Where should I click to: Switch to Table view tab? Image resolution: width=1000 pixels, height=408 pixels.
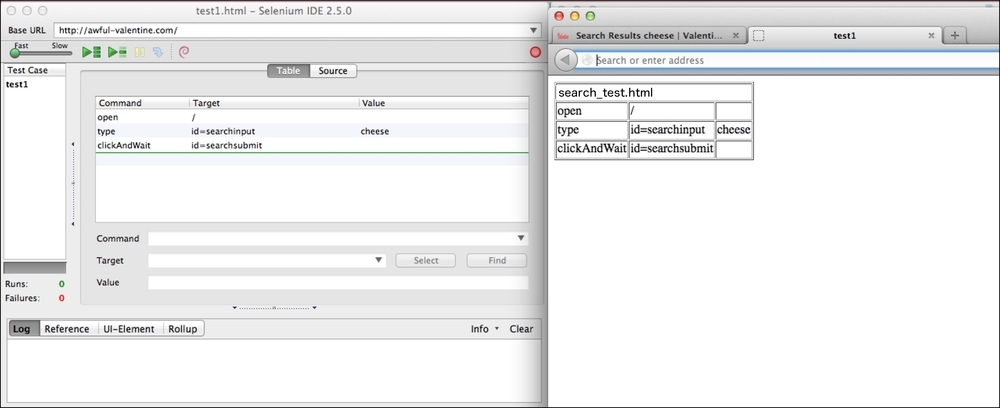[288, 71]
